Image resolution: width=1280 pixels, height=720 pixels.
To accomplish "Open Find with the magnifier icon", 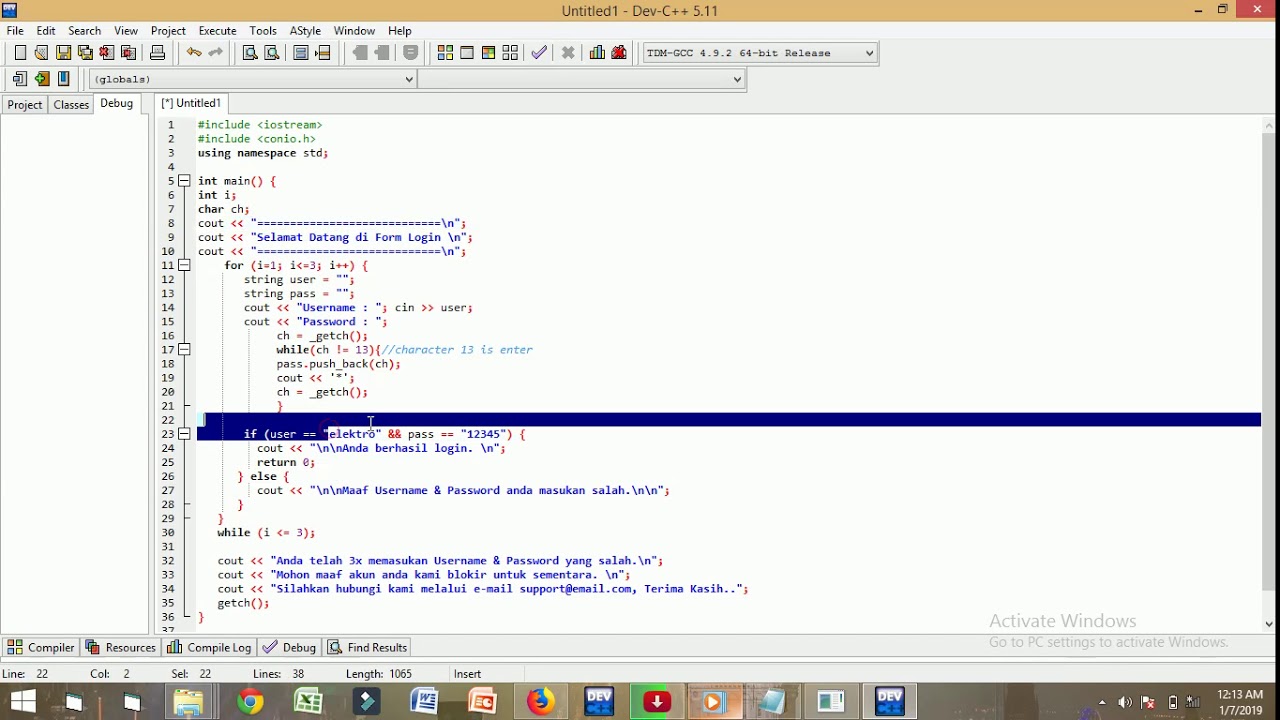I will (250, 53).
